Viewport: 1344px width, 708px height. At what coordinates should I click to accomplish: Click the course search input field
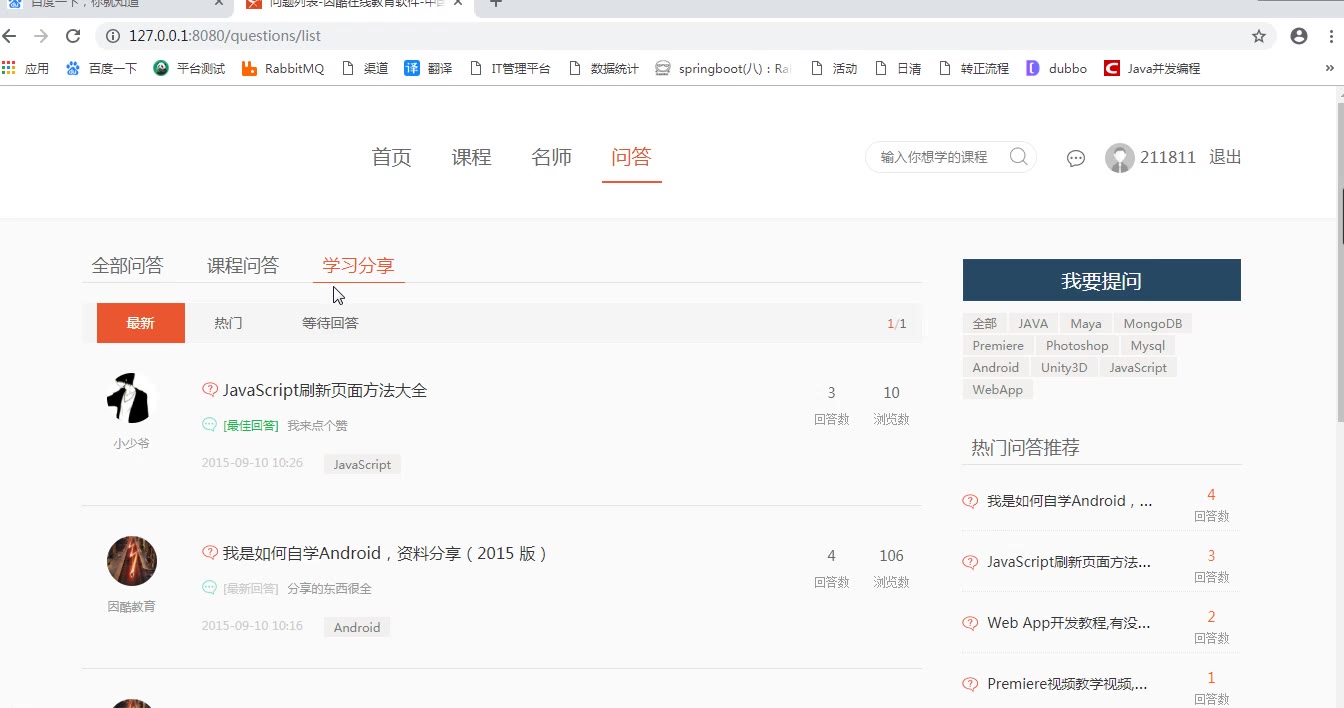coord(935,157)
